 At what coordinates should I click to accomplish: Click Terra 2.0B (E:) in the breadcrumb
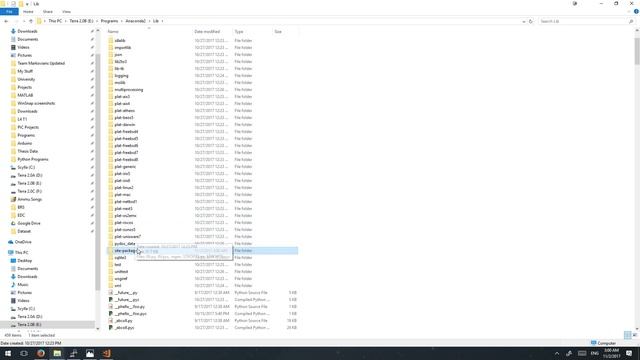(x=81, y=21)
